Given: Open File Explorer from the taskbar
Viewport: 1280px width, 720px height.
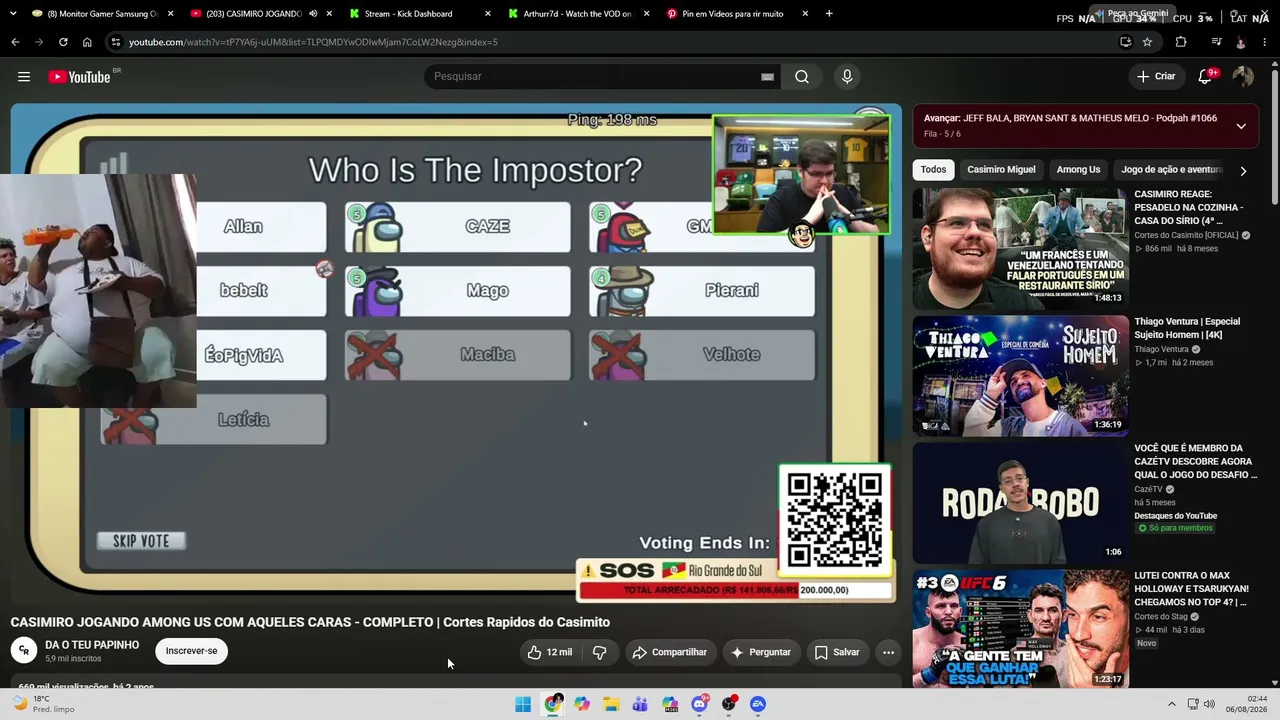Looking at the screenshot, I should coord(611,704).
